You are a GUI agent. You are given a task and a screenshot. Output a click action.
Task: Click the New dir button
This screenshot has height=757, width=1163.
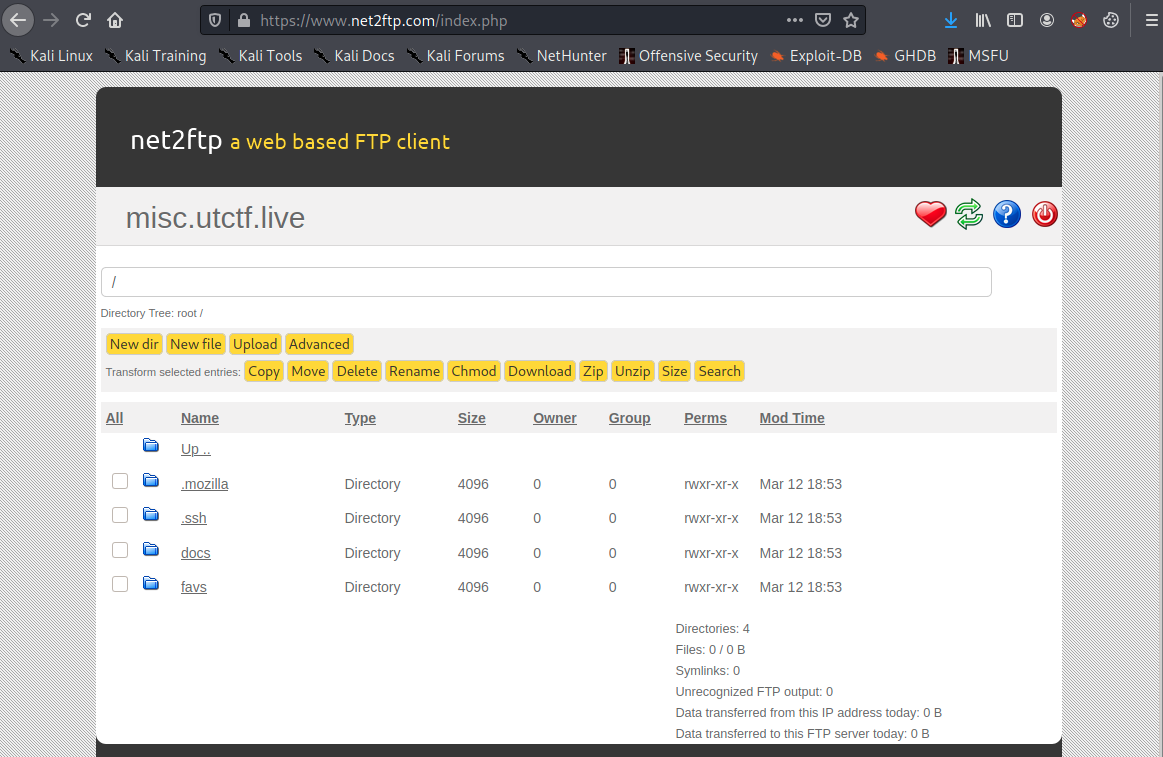click(x=134, y=344)
